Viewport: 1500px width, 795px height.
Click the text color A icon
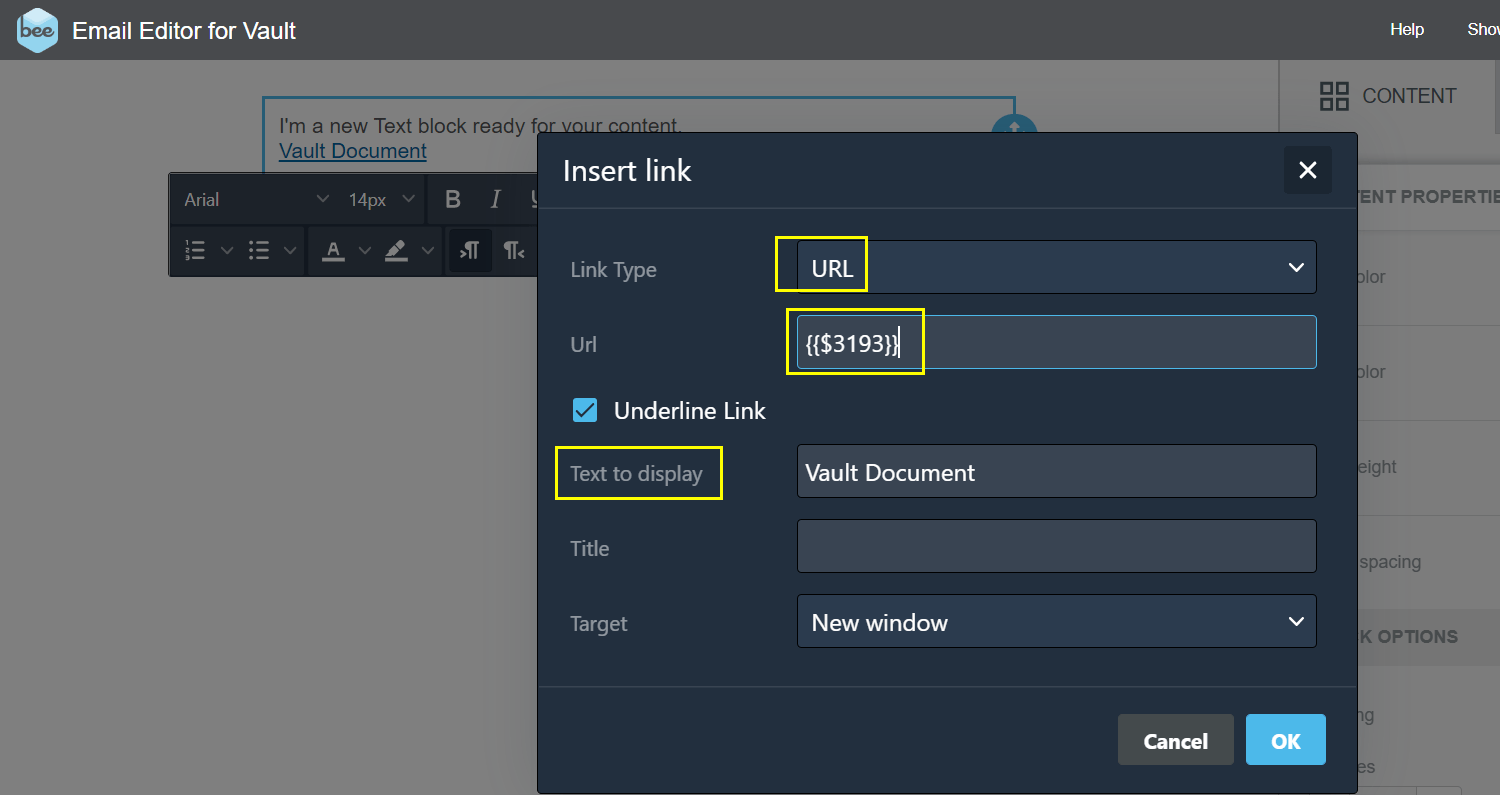coord(333,250)
